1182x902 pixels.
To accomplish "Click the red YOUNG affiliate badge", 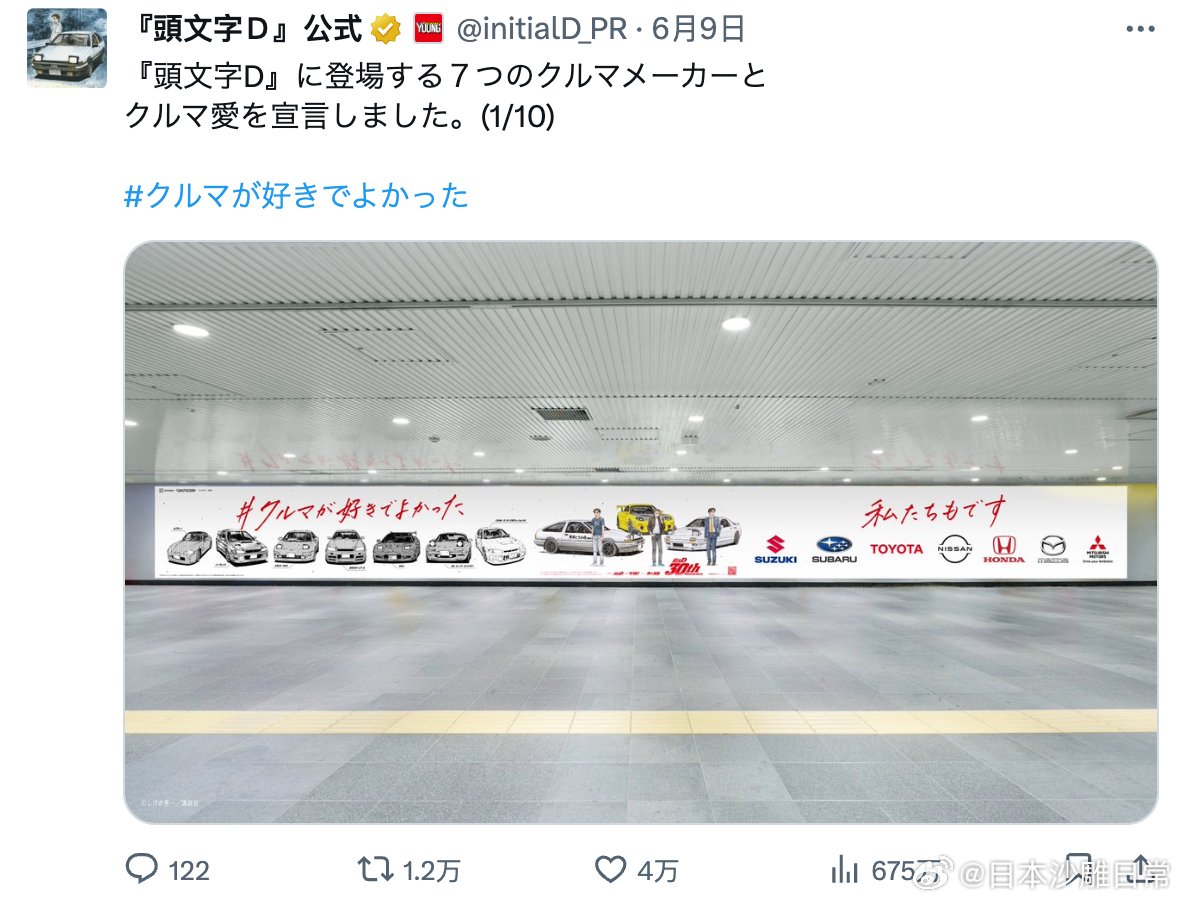I will coord(428,29).
